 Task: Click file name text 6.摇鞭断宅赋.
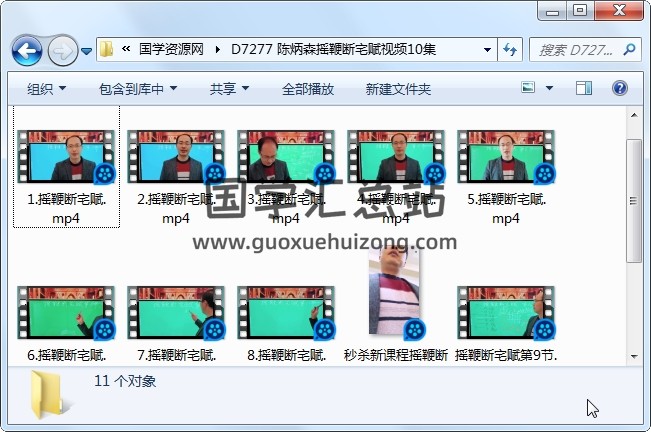tap(66, 355)
